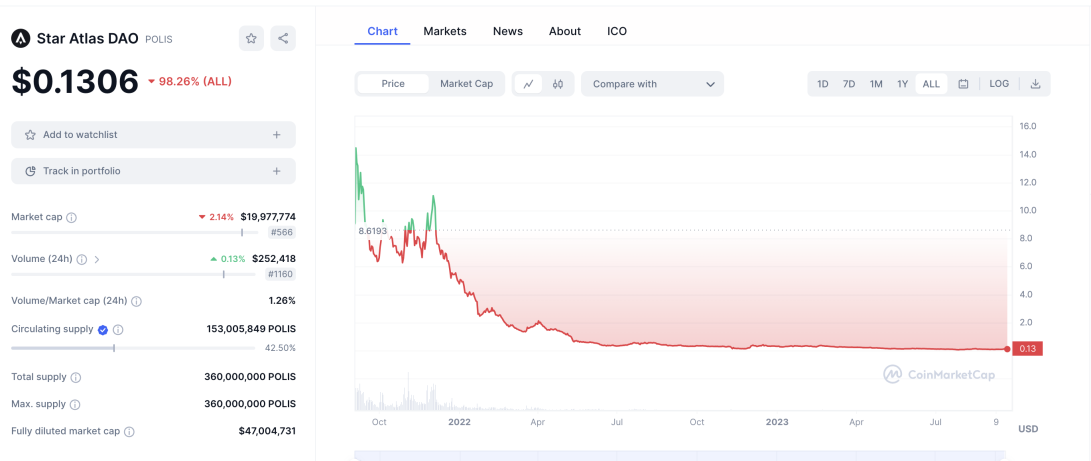Click the 1.26% Volume/Market cap value

tap(282, 301)
